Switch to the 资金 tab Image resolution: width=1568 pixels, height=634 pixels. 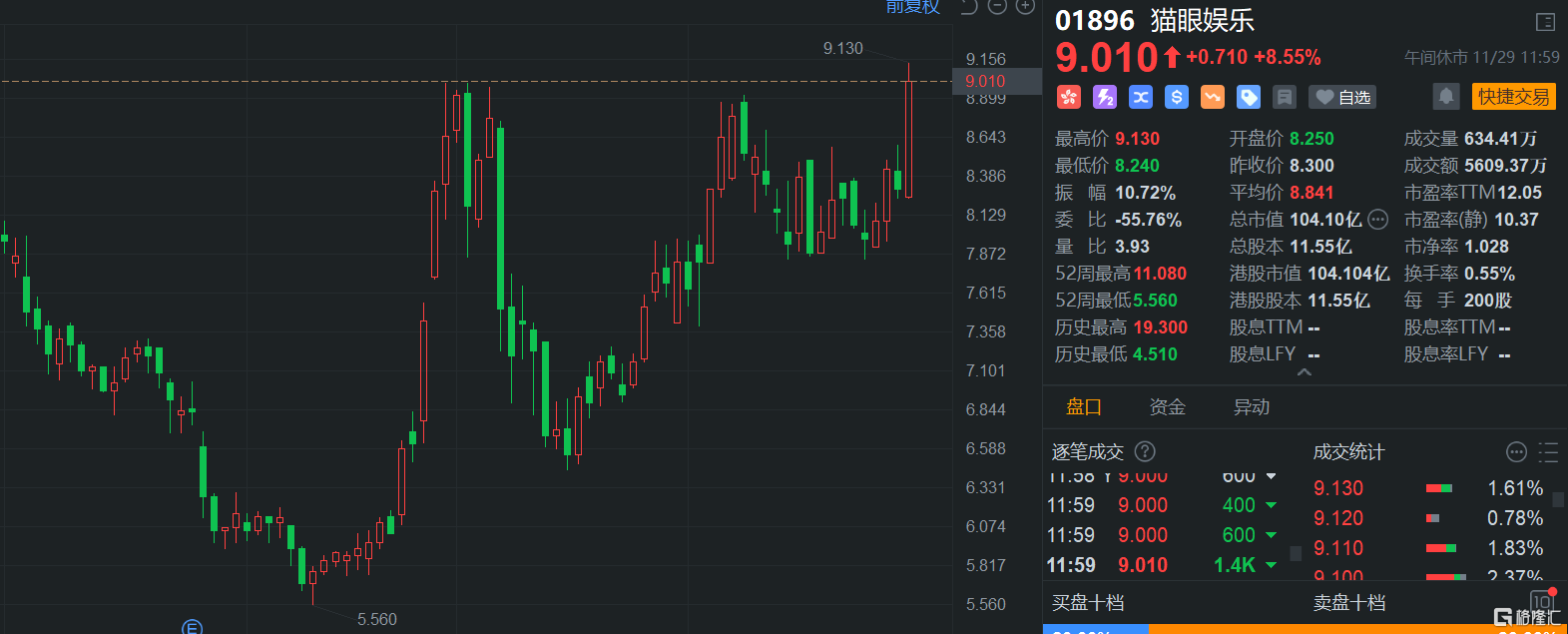coord(1168,406)
